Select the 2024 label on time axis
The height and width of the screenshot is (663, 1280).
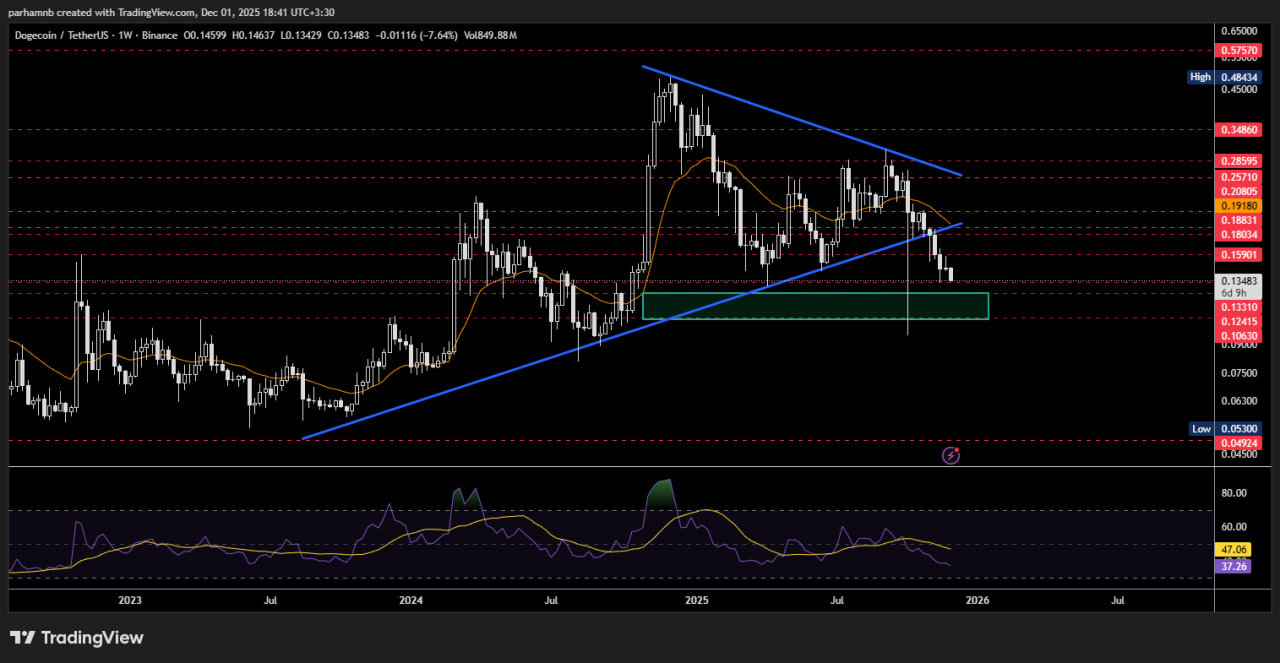(410, 601)
